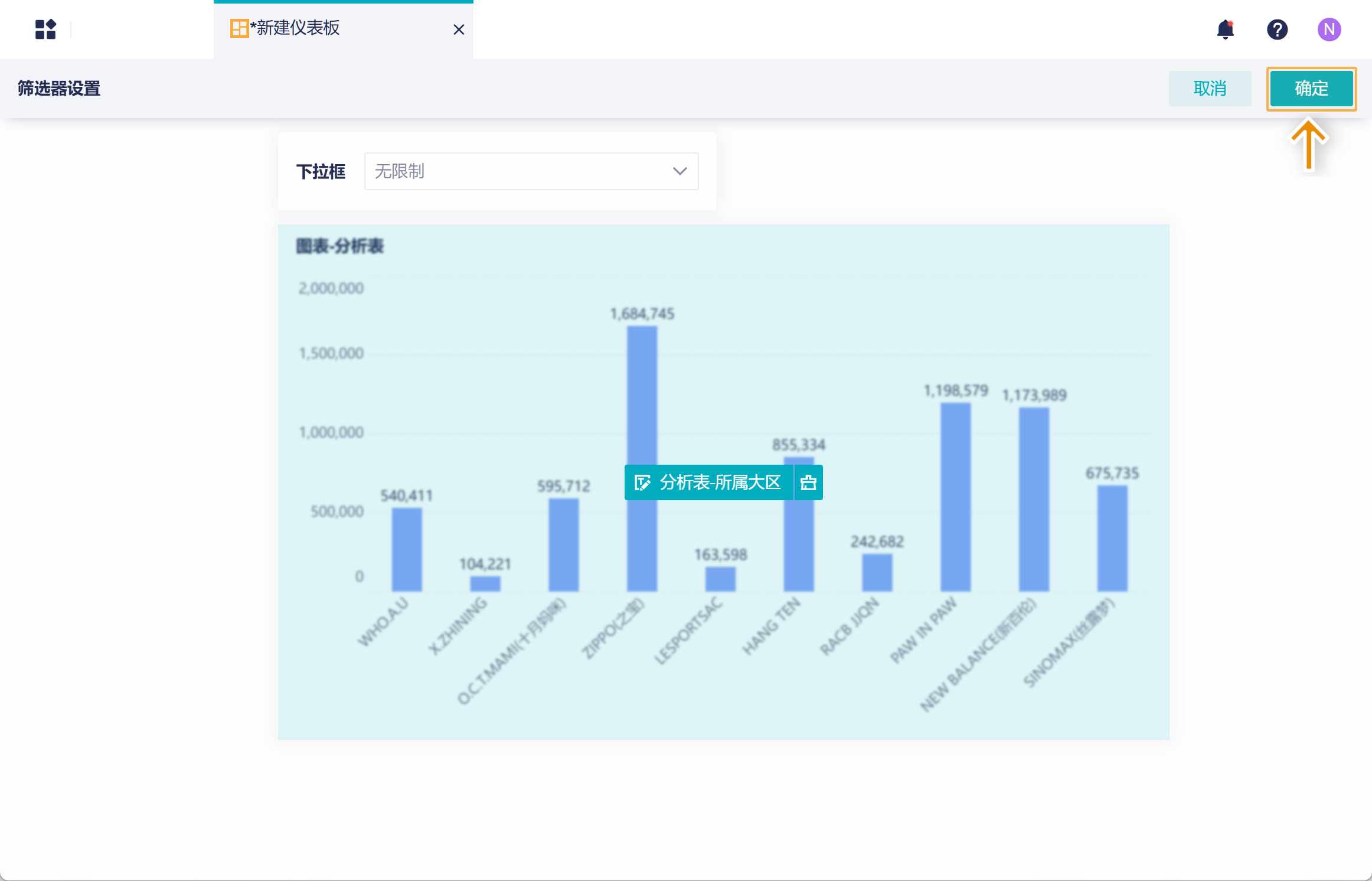Screen dimensions: 1372x881
Task: Close the 新建仪表板 tab
Action: (x=459, y=30)
